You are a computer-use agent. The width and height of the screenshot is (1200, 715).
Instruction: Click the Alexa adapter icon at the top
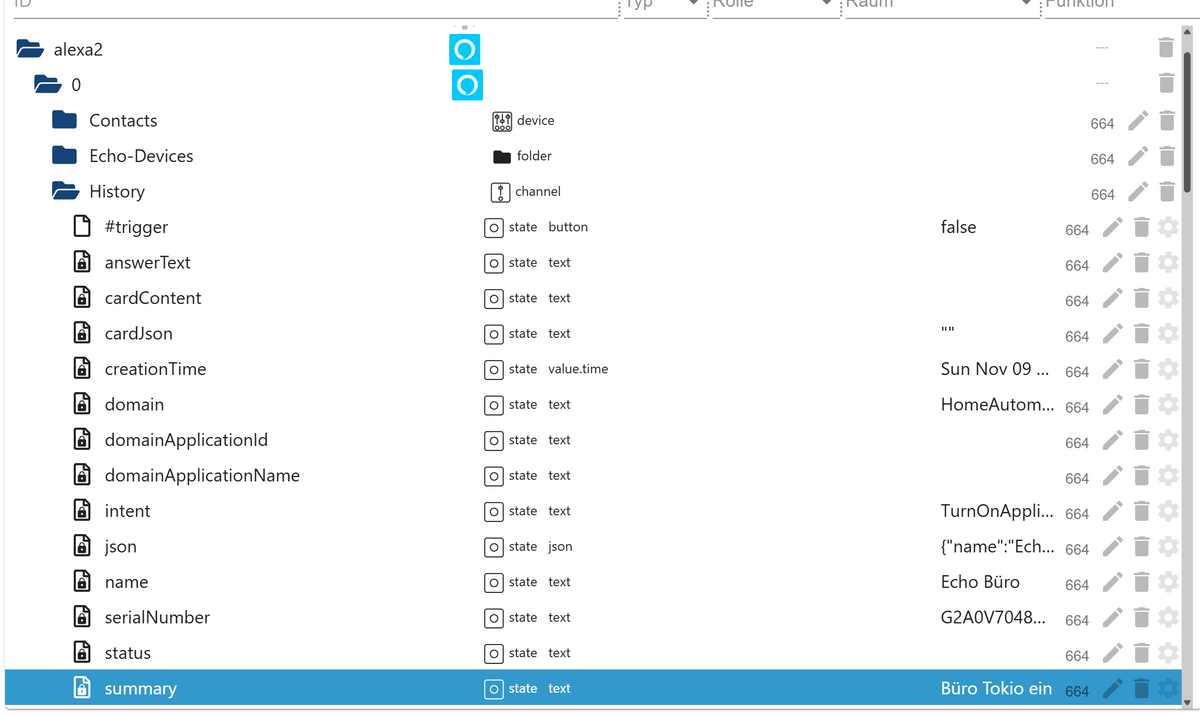(464, 48)
